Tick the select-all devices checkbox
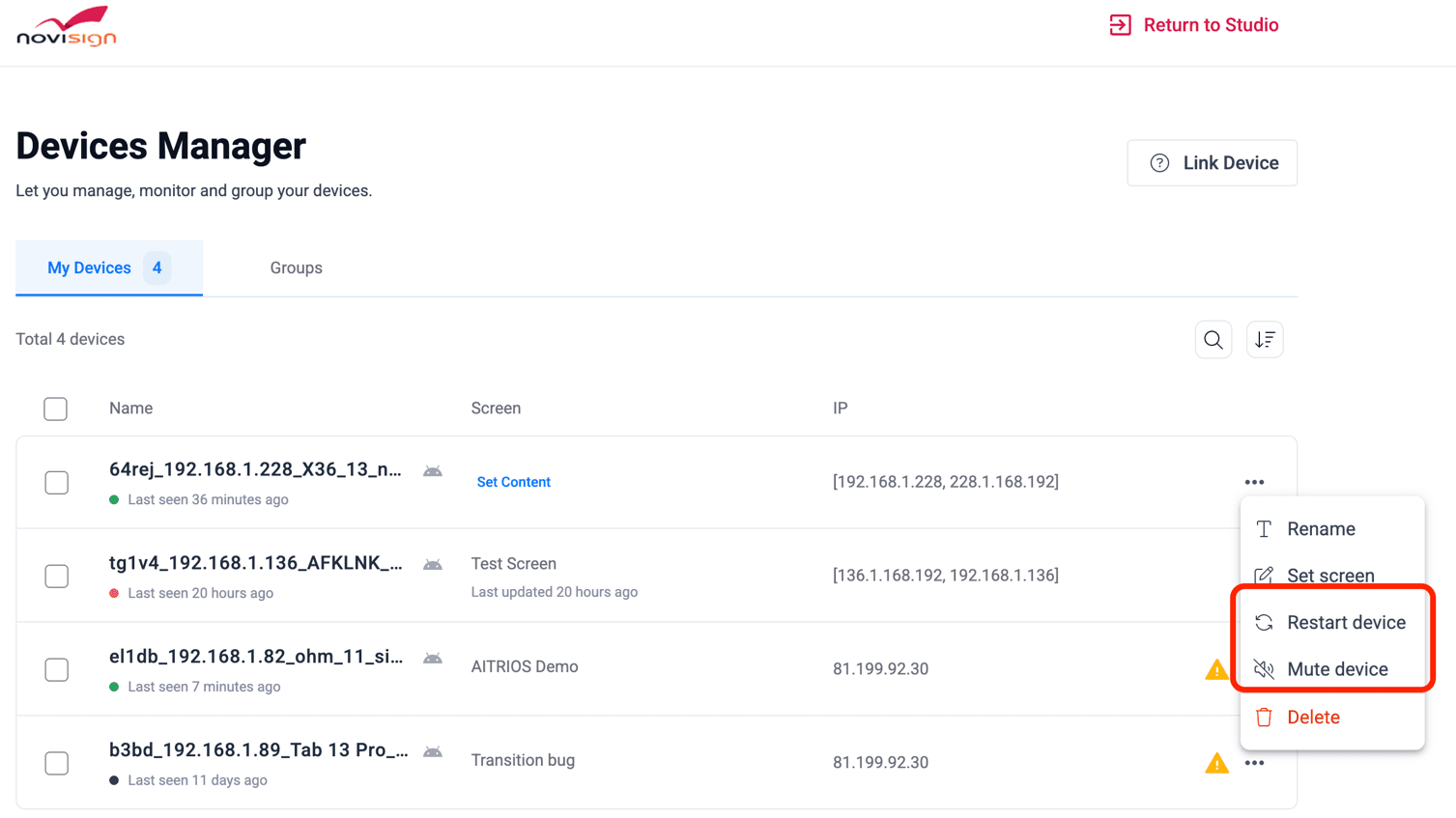1456x818 pixels. tap(56, 409)
